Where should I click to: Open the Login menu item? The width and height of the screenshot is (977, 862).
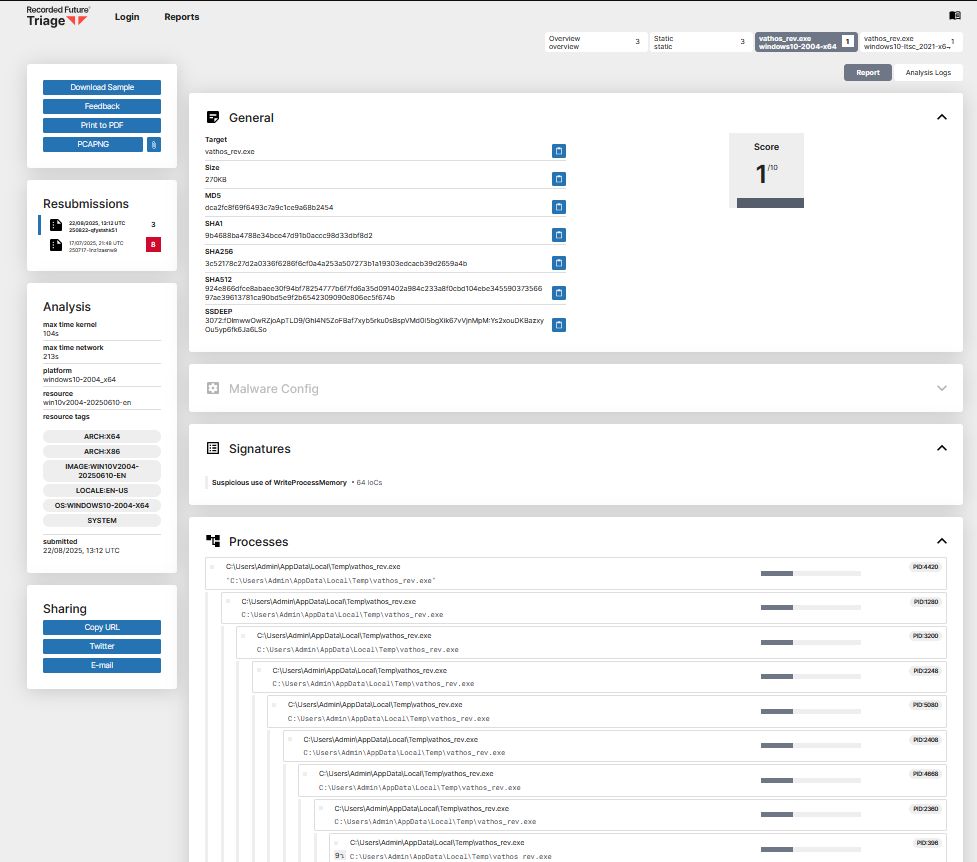127,17
